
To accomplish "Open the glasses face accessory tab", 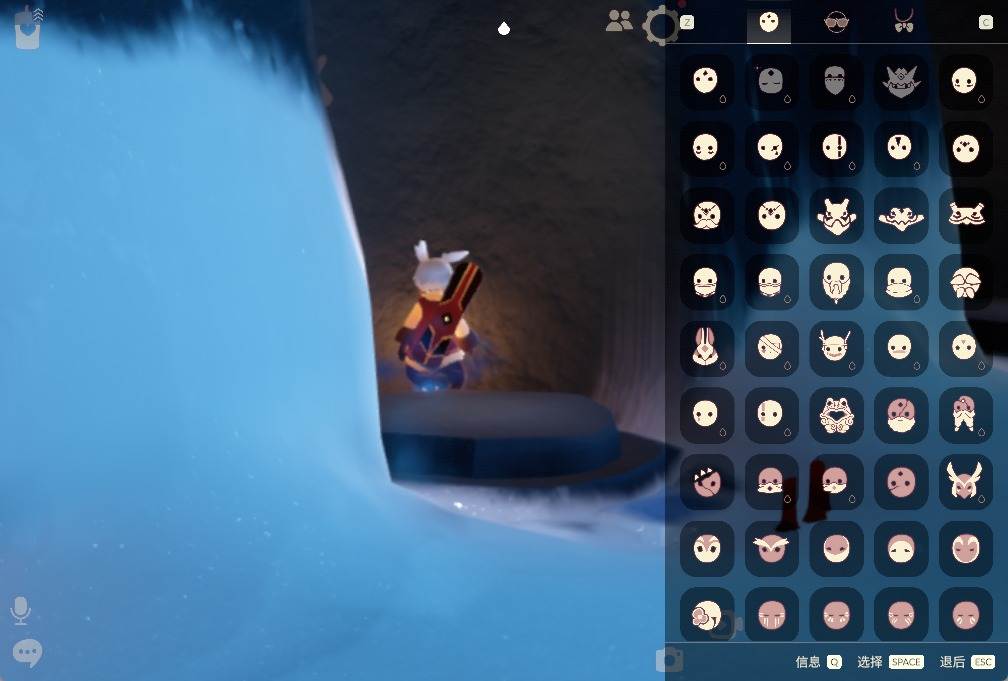I will (x=836, y=23).
